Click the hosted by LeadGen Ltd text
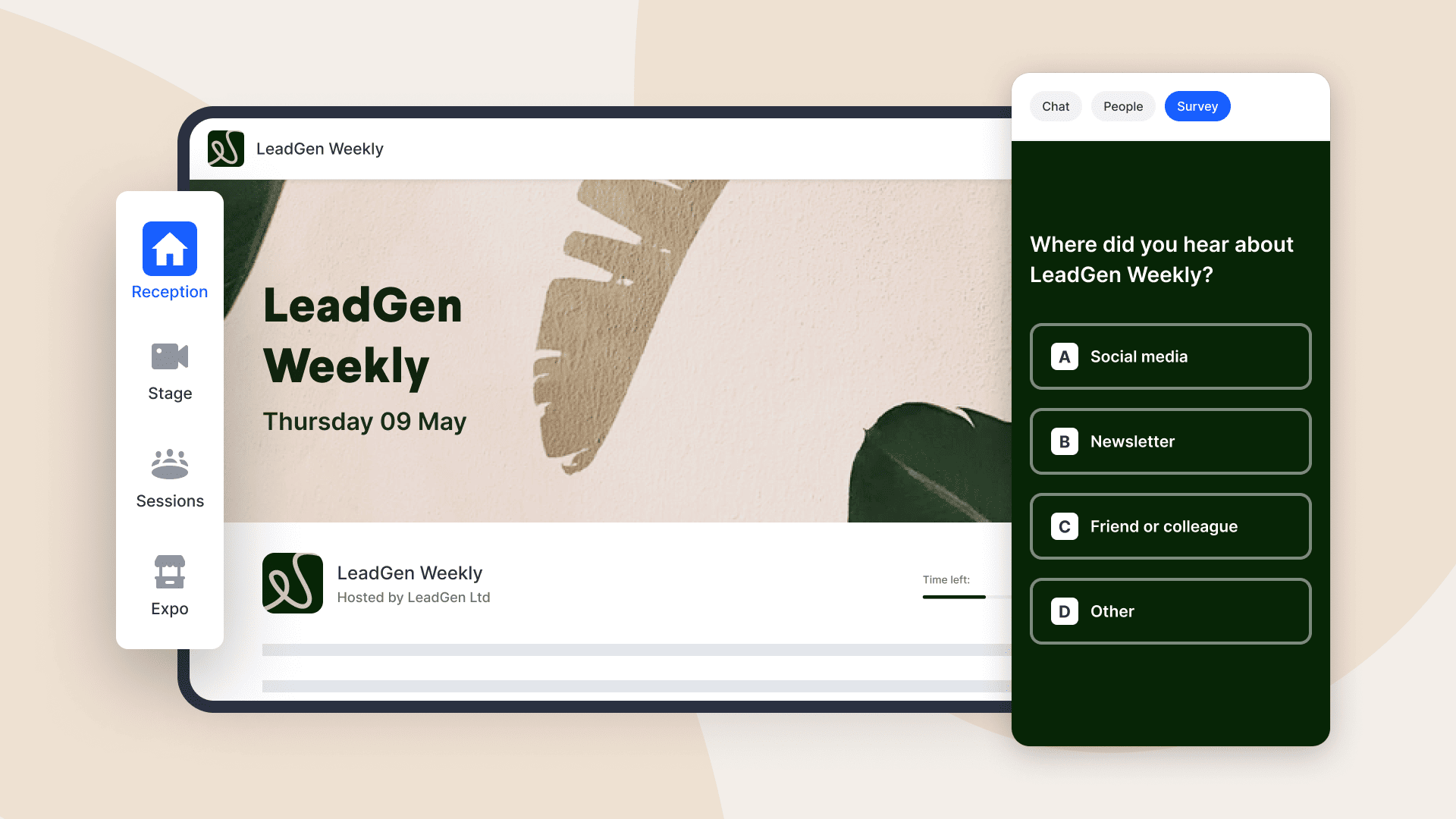 [x=414, y=597]
